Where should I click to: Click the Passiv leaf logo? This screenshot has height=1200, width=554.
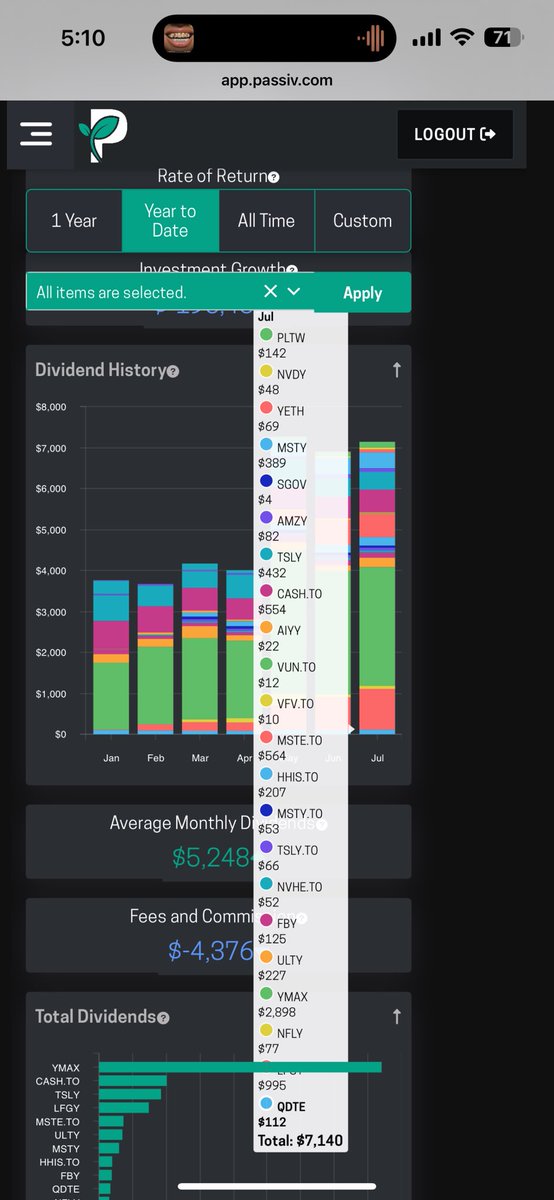coord(104,137)
